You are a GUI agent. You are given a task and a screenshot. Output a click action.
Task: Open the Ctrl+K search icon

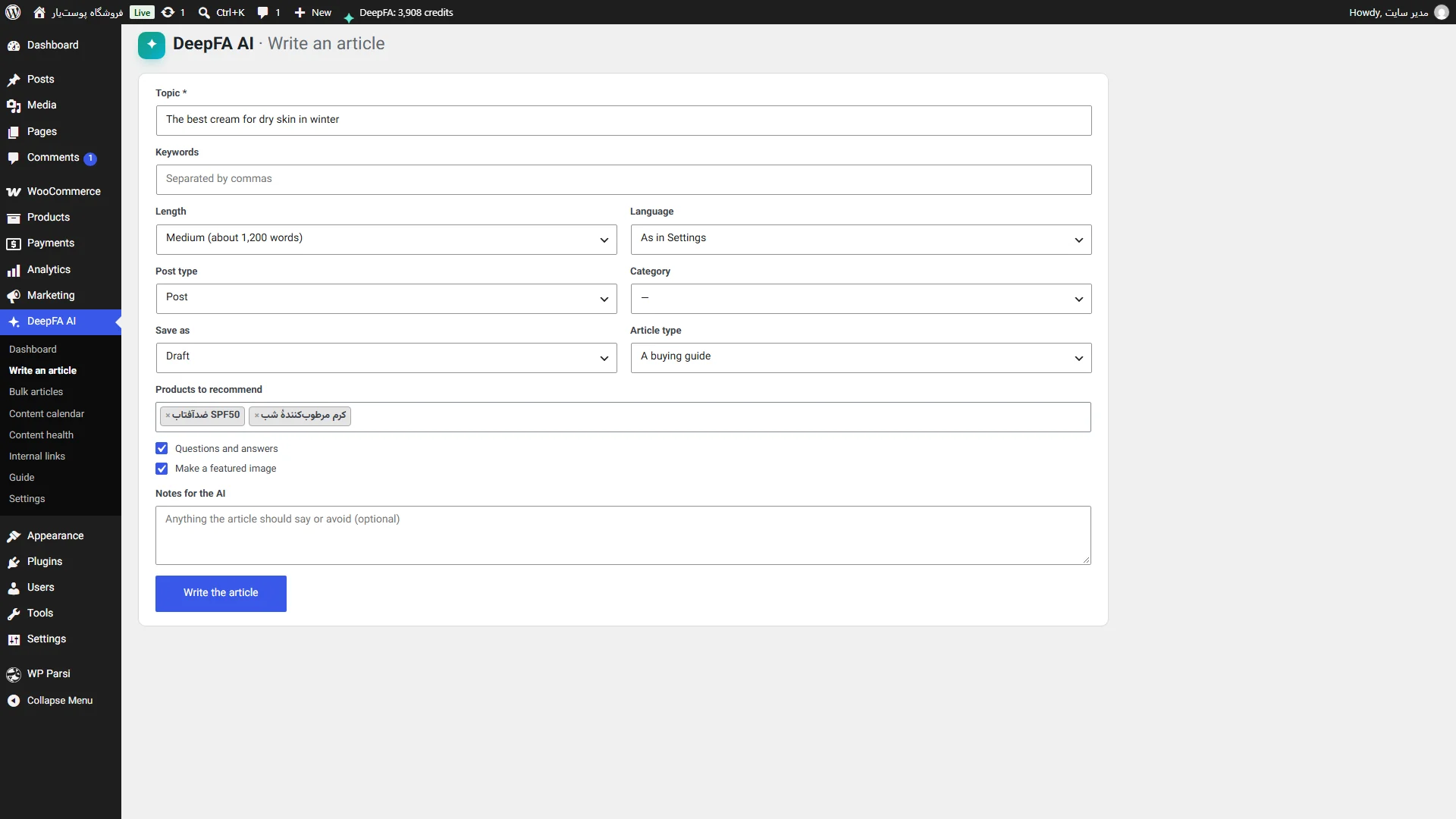[204, 12]
